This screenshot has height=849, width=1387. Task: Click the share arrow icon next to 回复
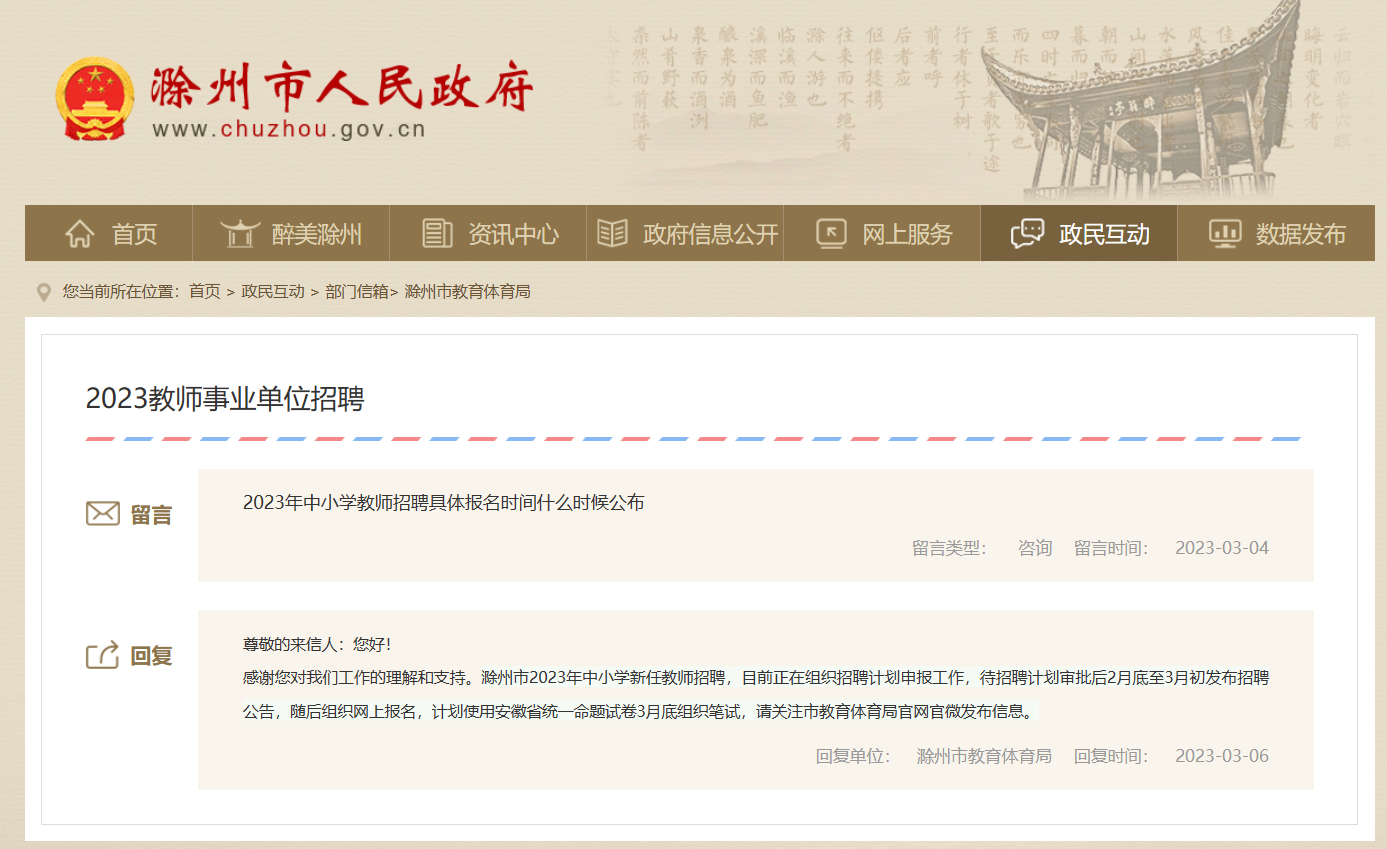(103, 656)
